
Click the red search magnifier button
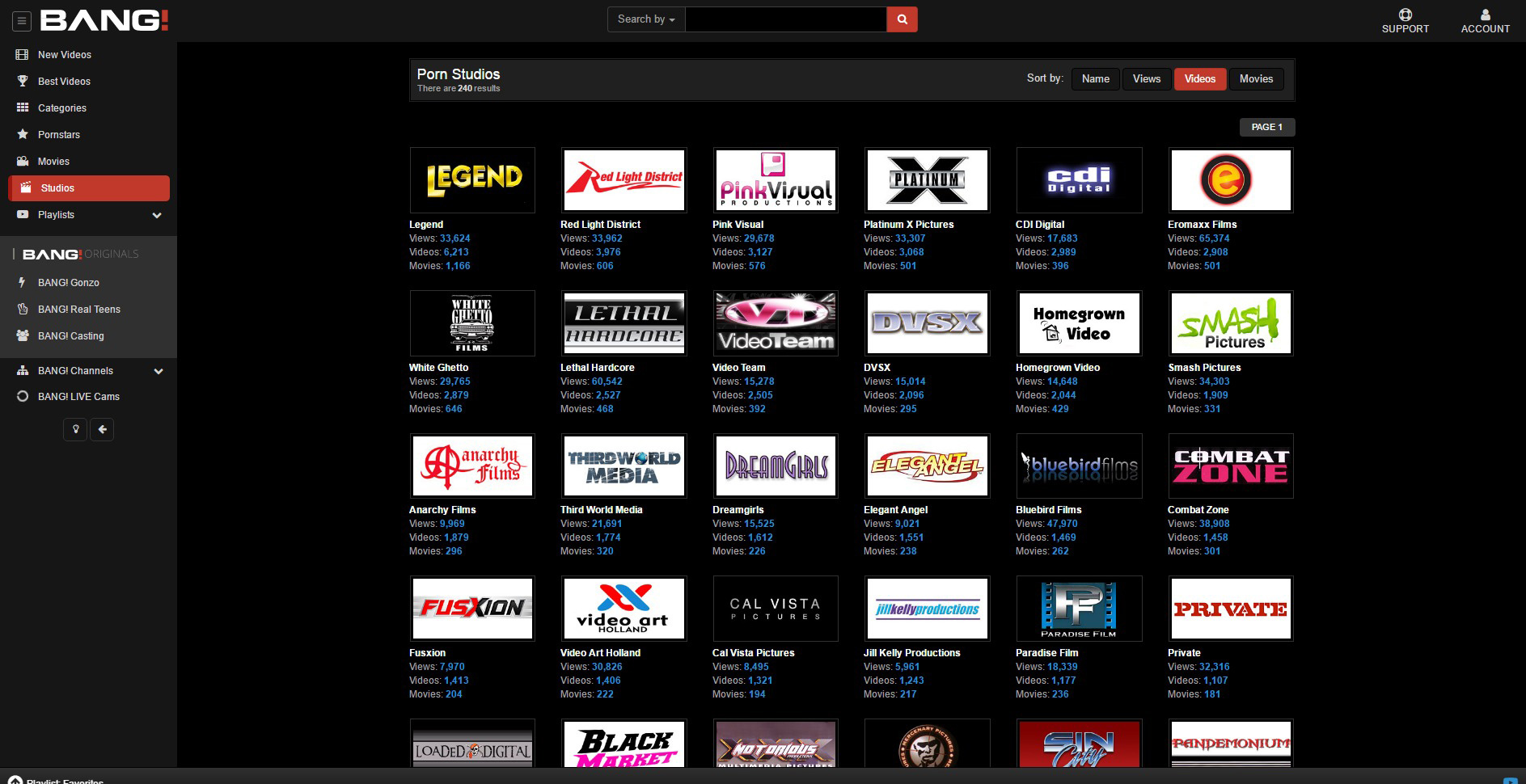[x=902, y=19]
